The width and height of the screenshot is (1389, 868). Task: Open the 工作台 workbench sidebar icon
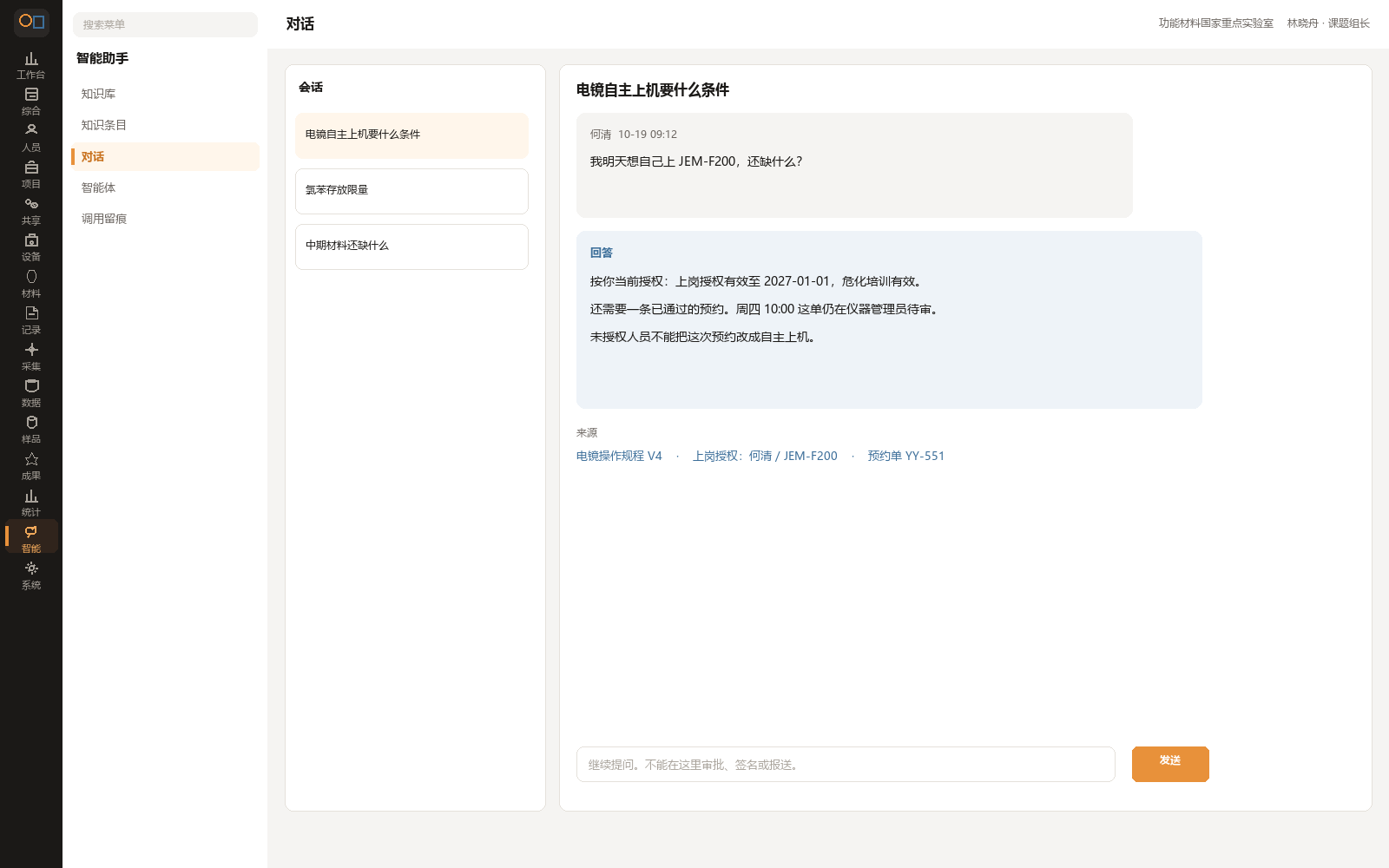[31, 65]
